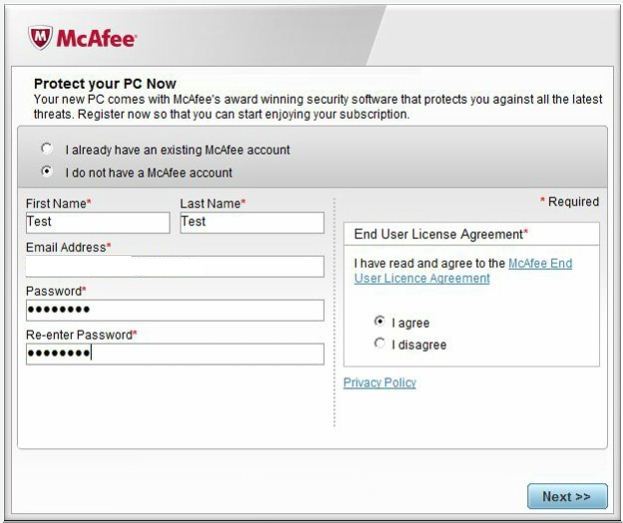Click the McAfee shield logo
Screen dimensions: 623x523
[x=40, y=38]
